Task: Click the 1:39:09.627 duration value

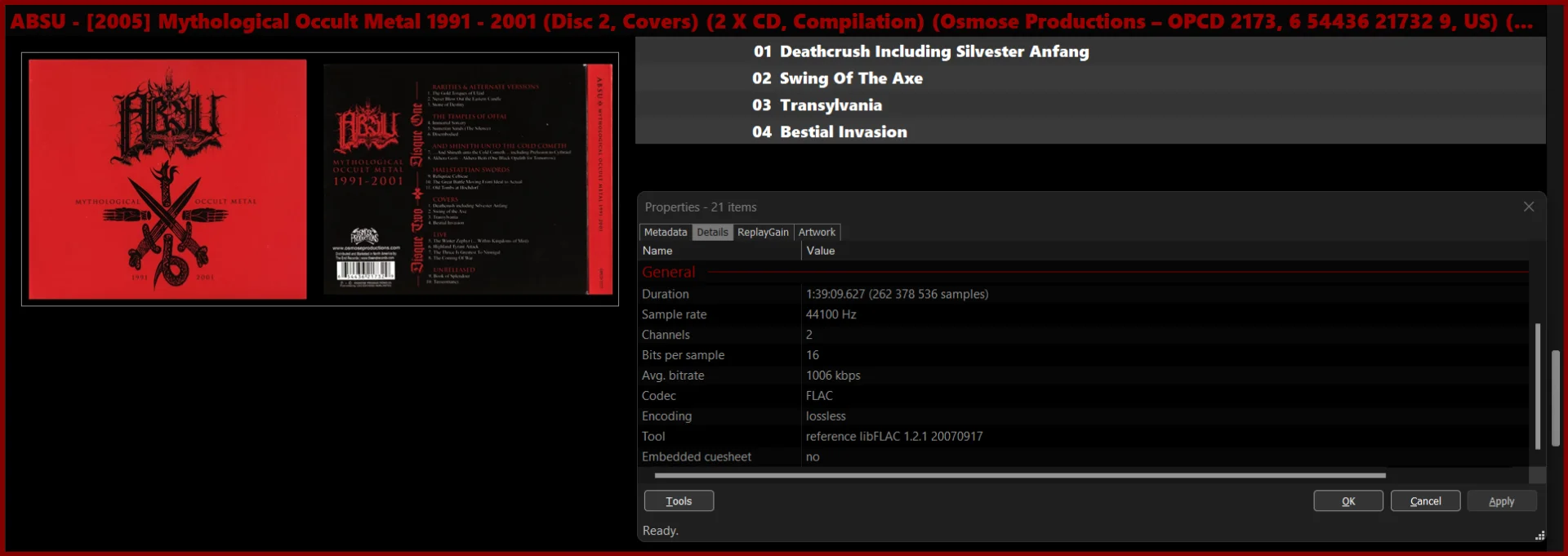Action: (897, 294)
